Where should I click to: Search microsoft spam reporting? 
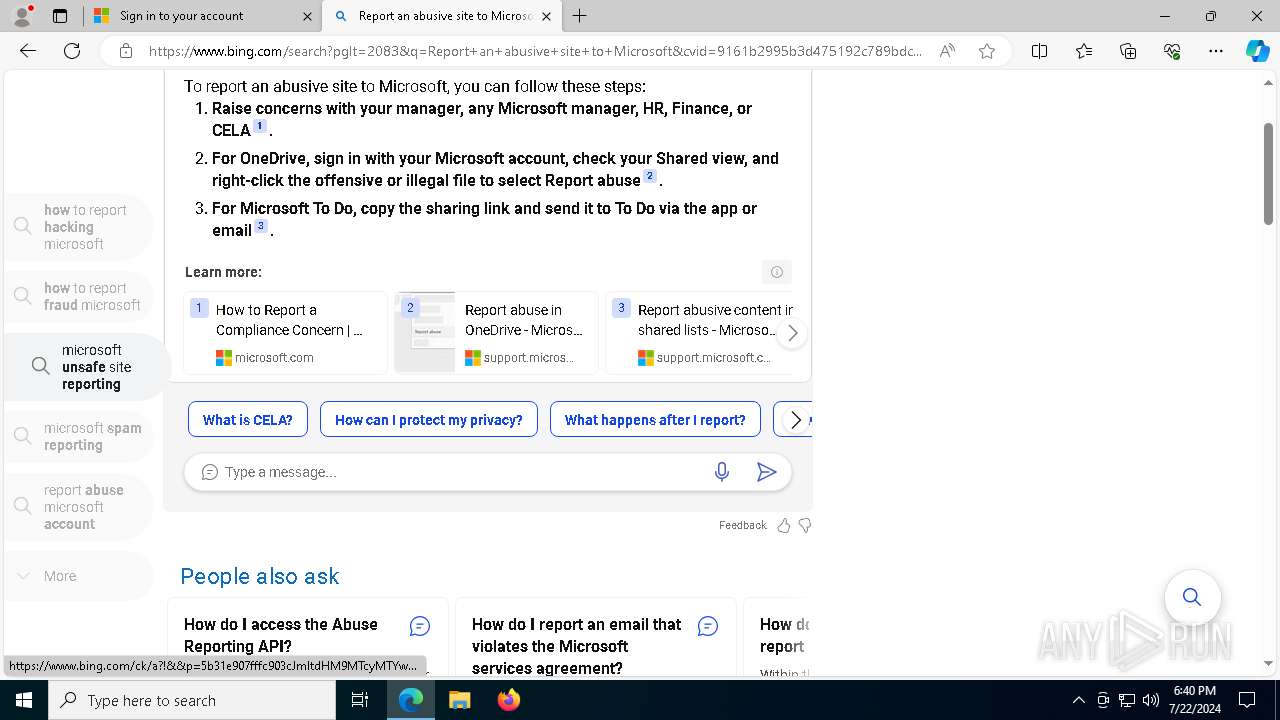tap(79, 437)
